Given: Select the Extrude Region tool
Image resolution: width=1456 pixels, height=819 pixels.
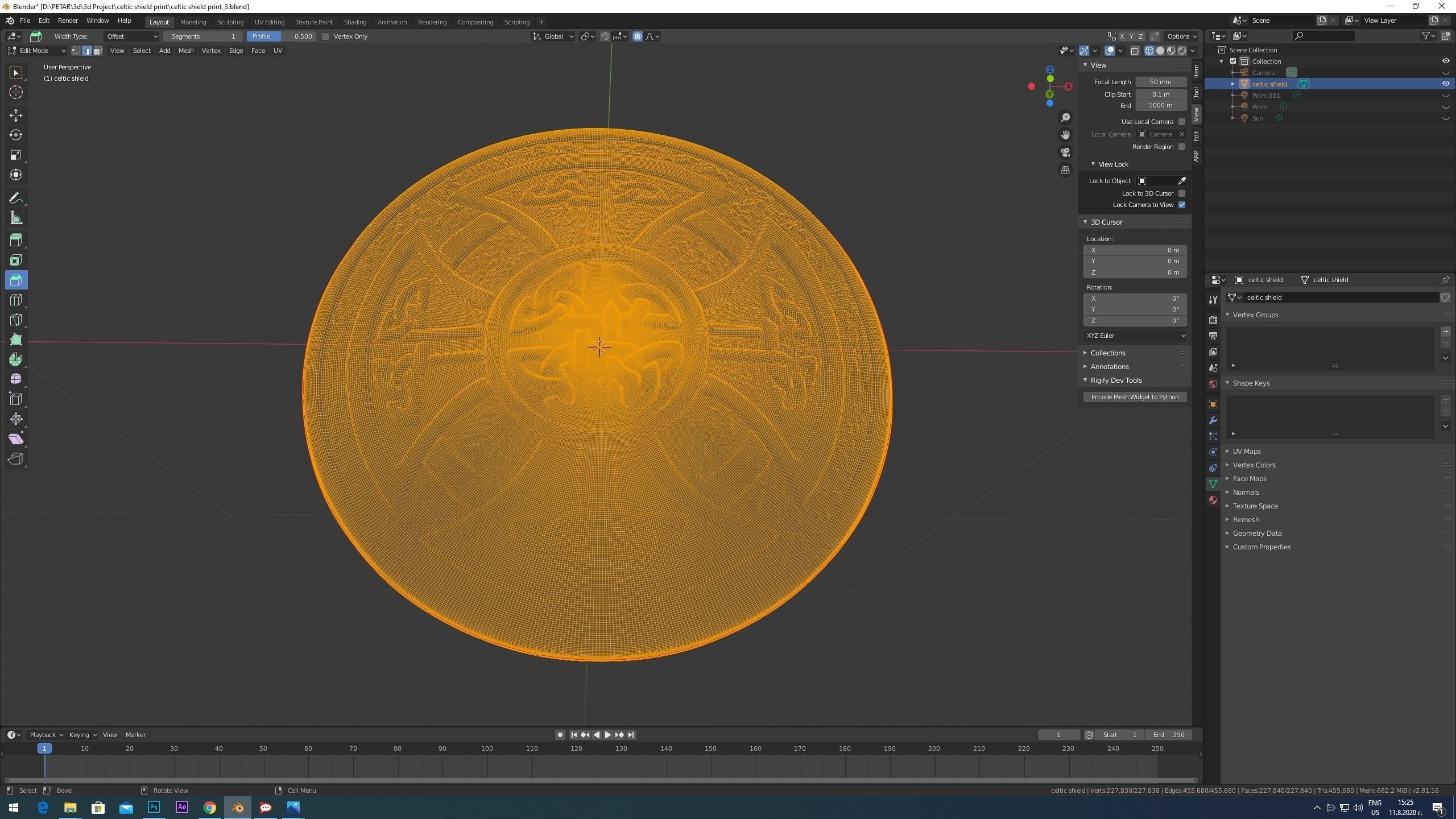Looking at the screenshot, I should [16, 240].
